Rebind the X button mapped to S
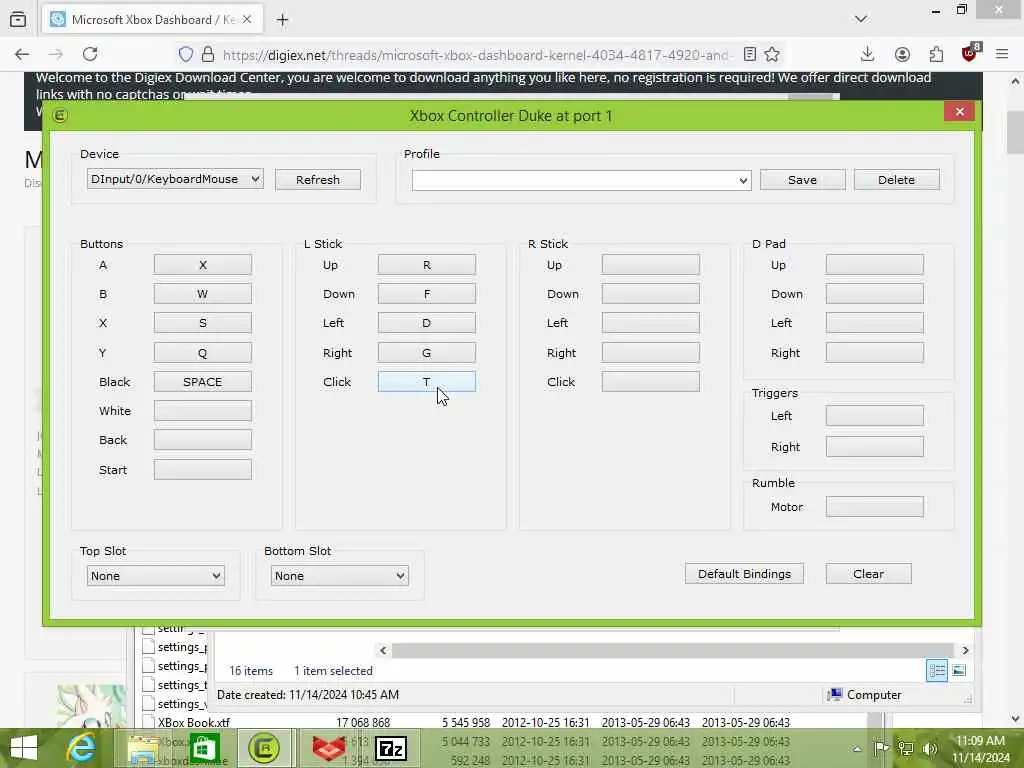 tap(202, 323)
